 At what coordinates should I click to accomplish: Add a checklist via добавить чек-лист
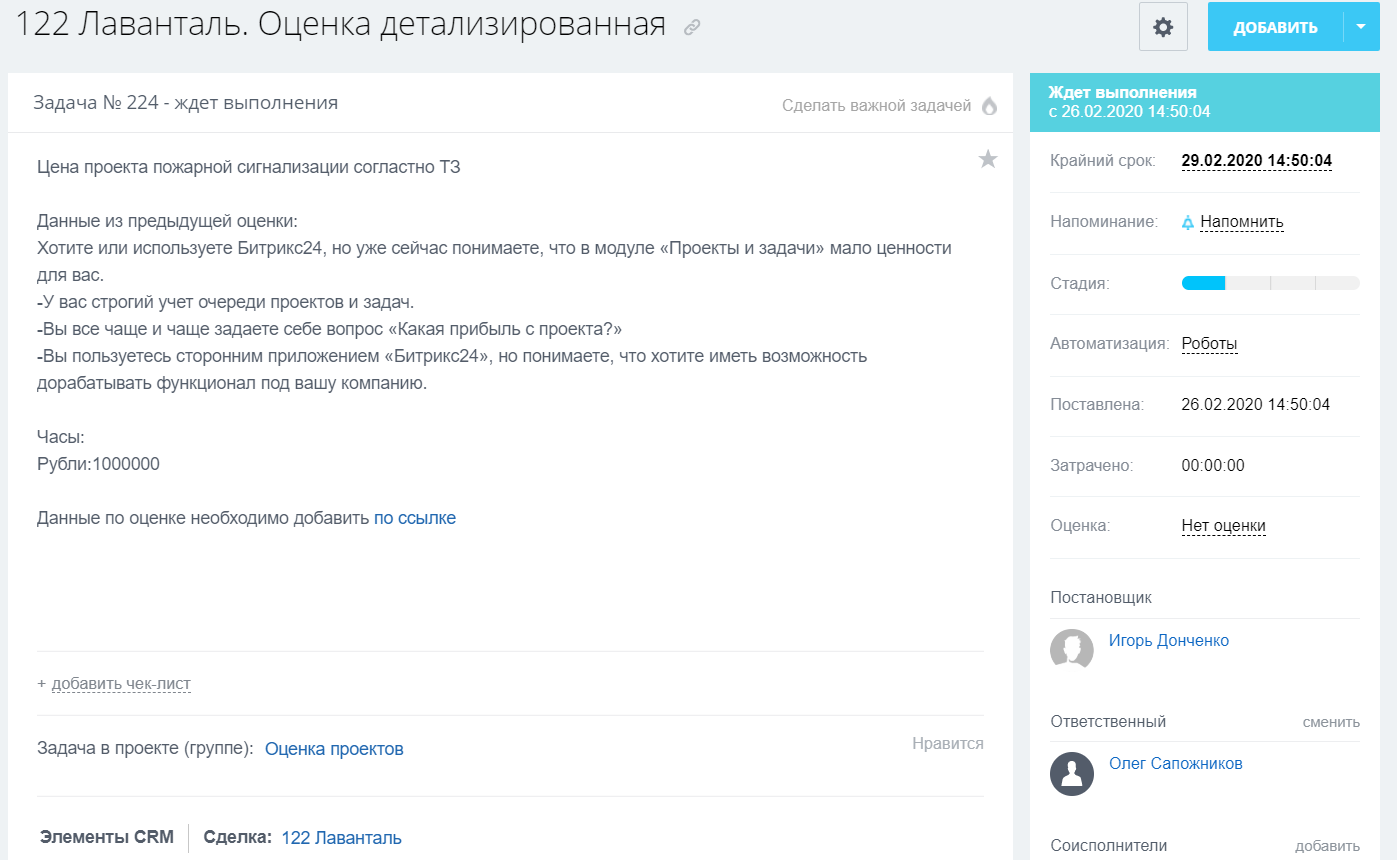tap(120, 684)
